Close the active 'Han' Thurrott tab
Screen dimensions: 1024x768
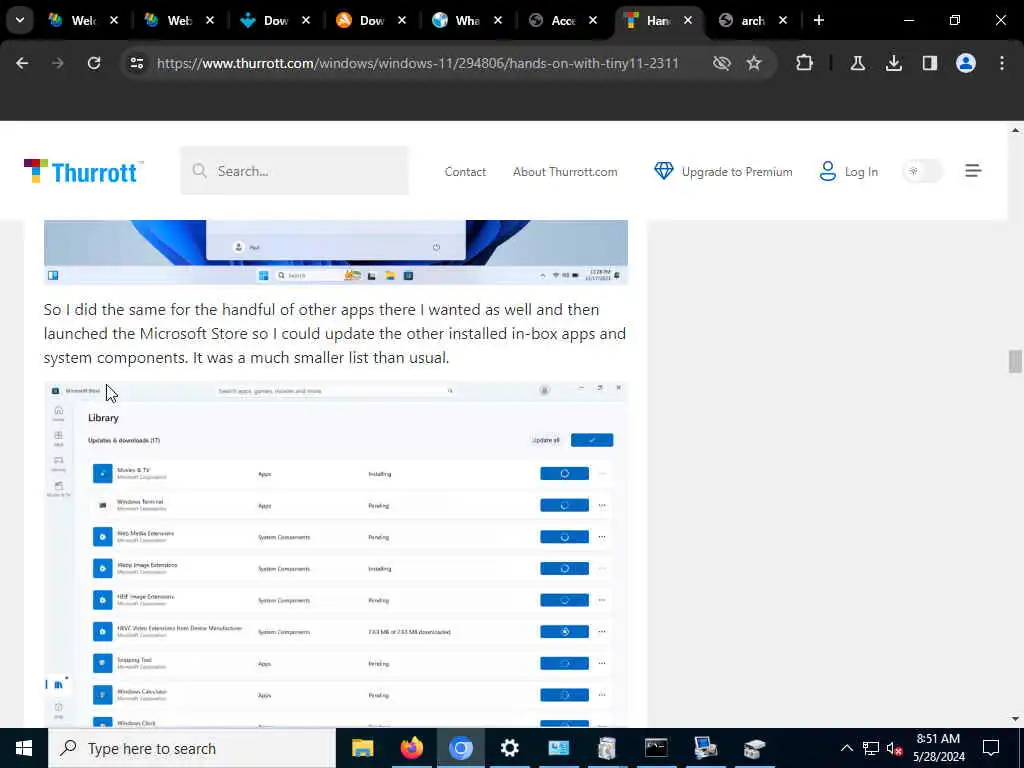pyautogui.click(x=688, y=20)
